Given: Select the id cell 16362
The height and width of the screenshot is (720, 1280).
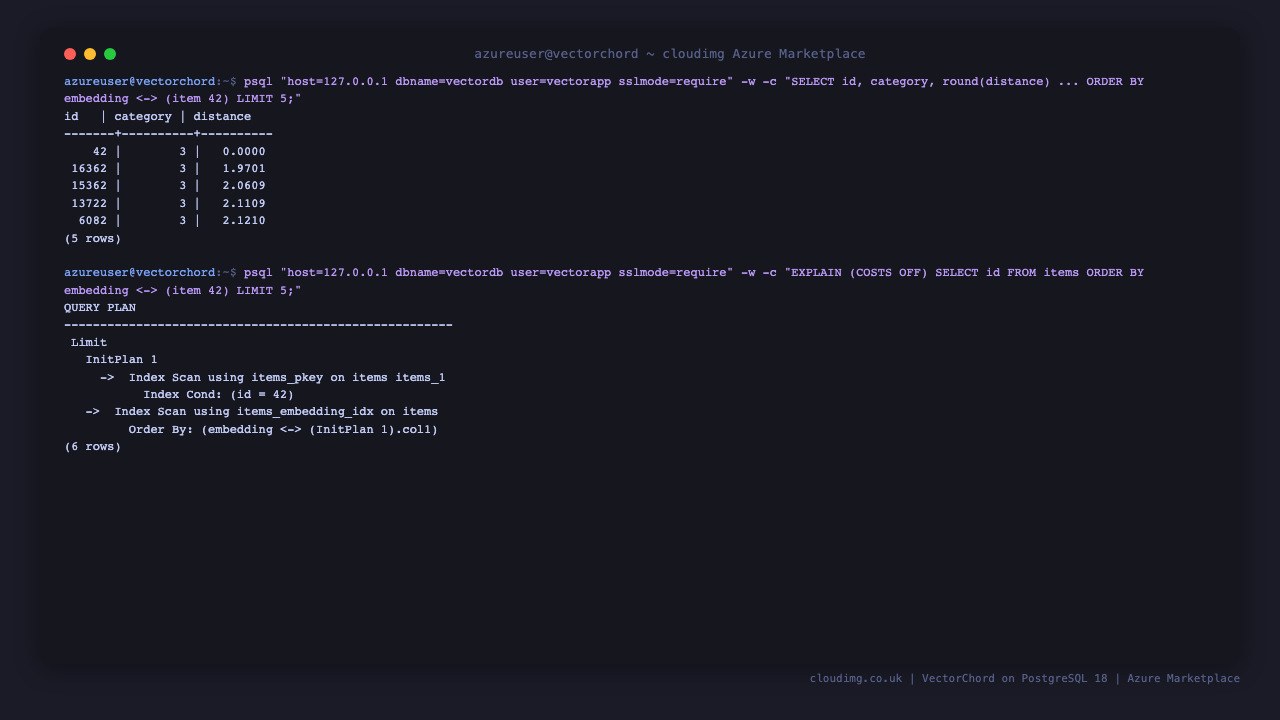Looking at the screenshot, I should tap(89, 168).
